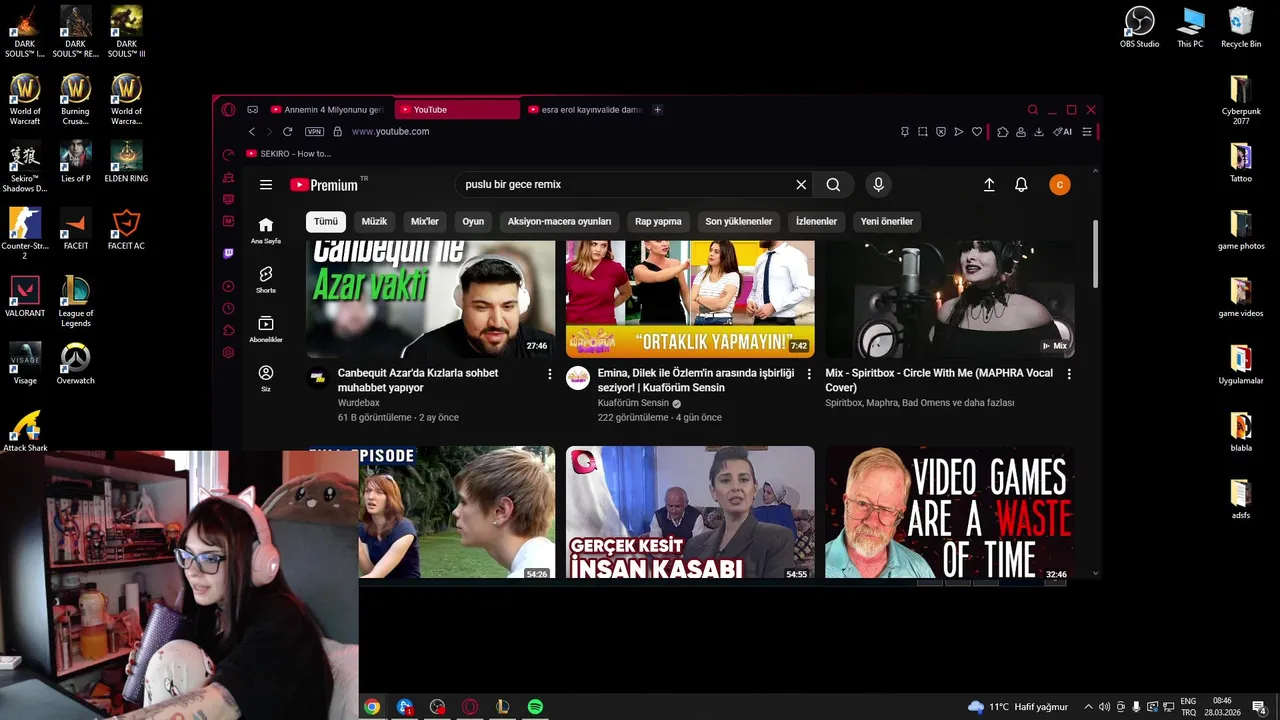Open the Siz (You) section
1280x720 pixels.
[266, 378]
